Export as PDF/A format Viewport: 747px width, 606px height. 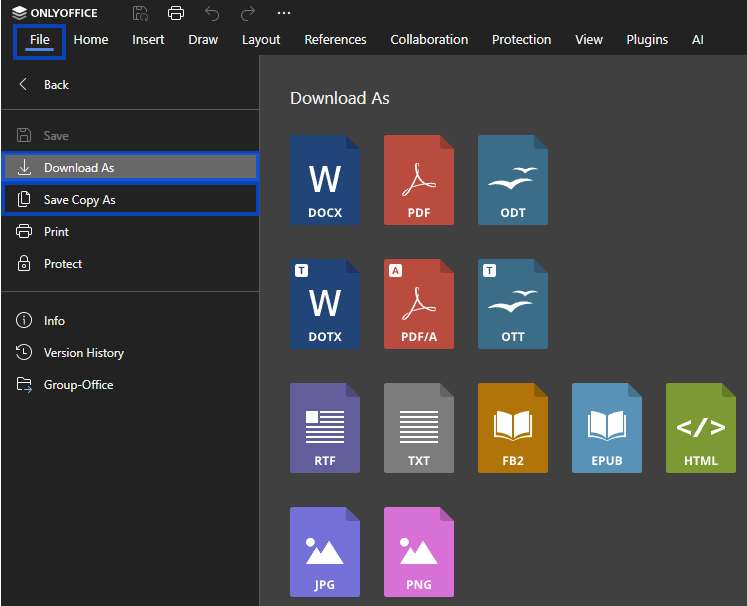[x=419, y=304]
